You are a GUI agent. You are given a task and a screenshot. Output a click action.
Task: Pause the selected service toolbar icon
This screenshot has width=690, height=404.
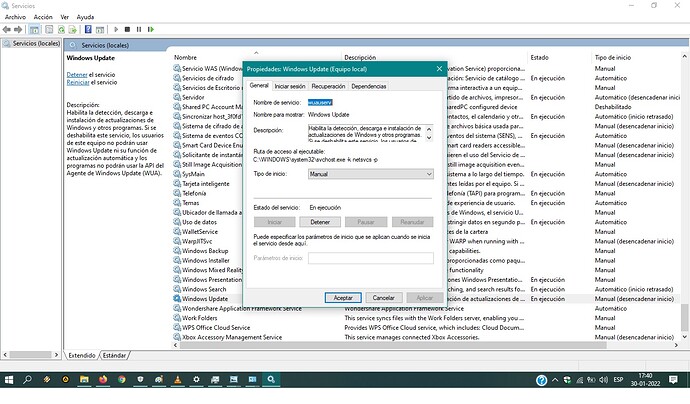coord(139,29)
